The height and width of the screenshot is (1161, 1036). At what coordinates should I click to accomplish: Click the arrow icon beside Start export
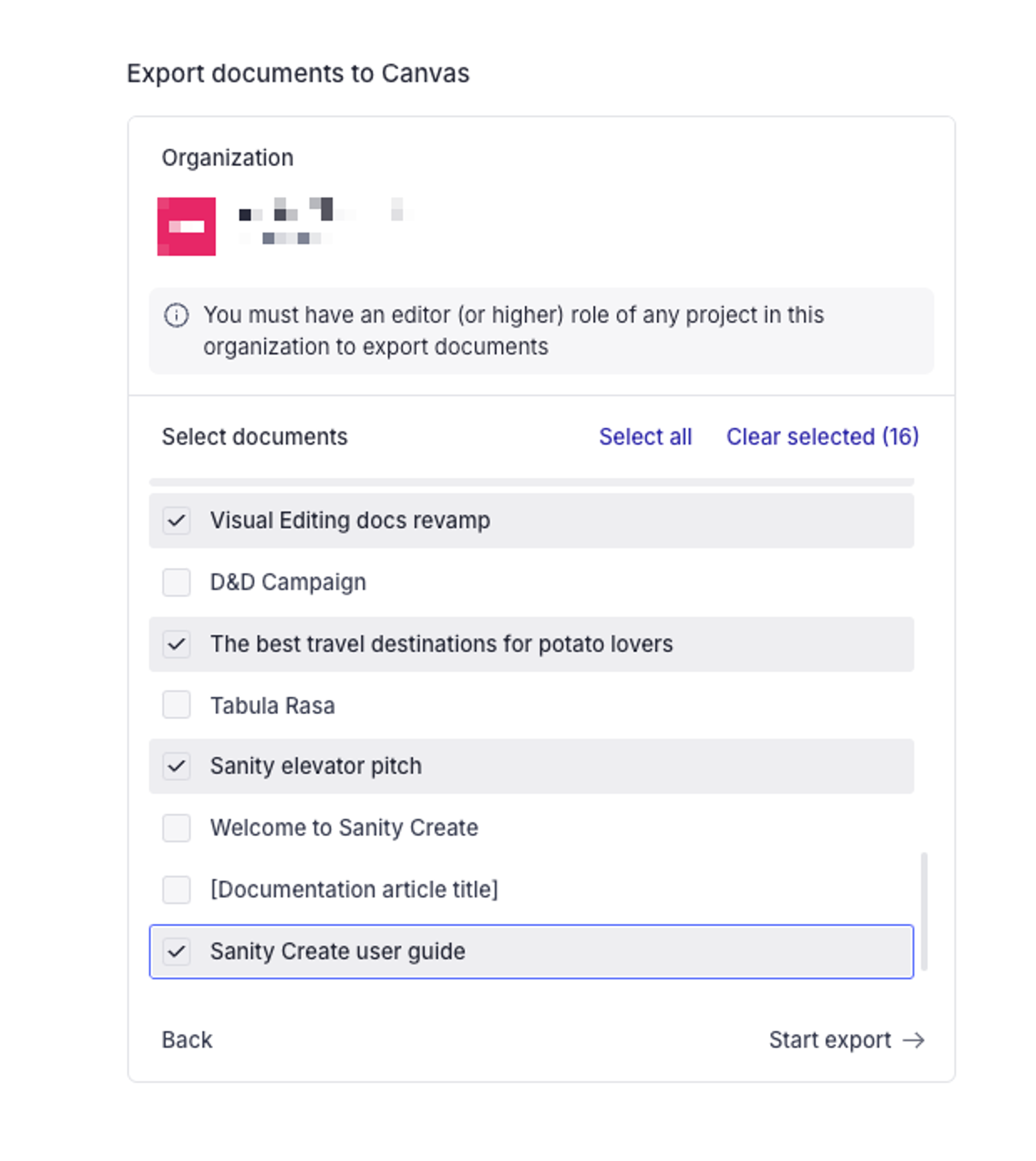[913, 1040]
